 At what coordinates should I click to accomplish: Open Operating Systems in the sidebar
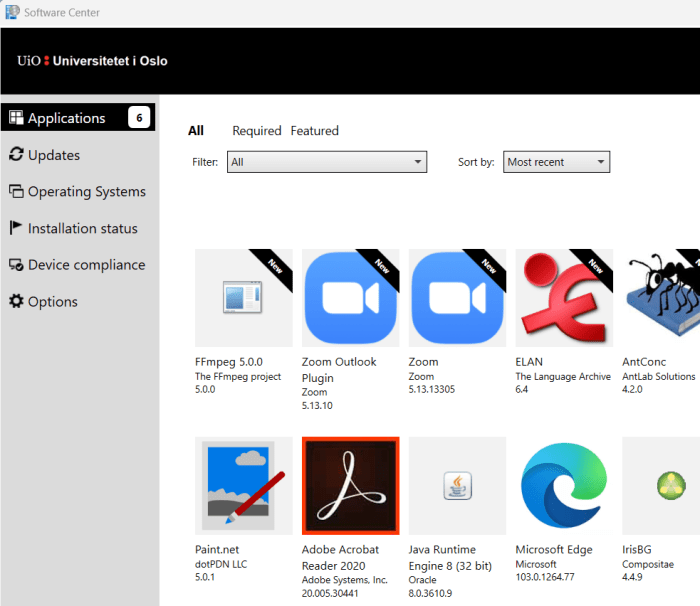click(x=86, y=192)
